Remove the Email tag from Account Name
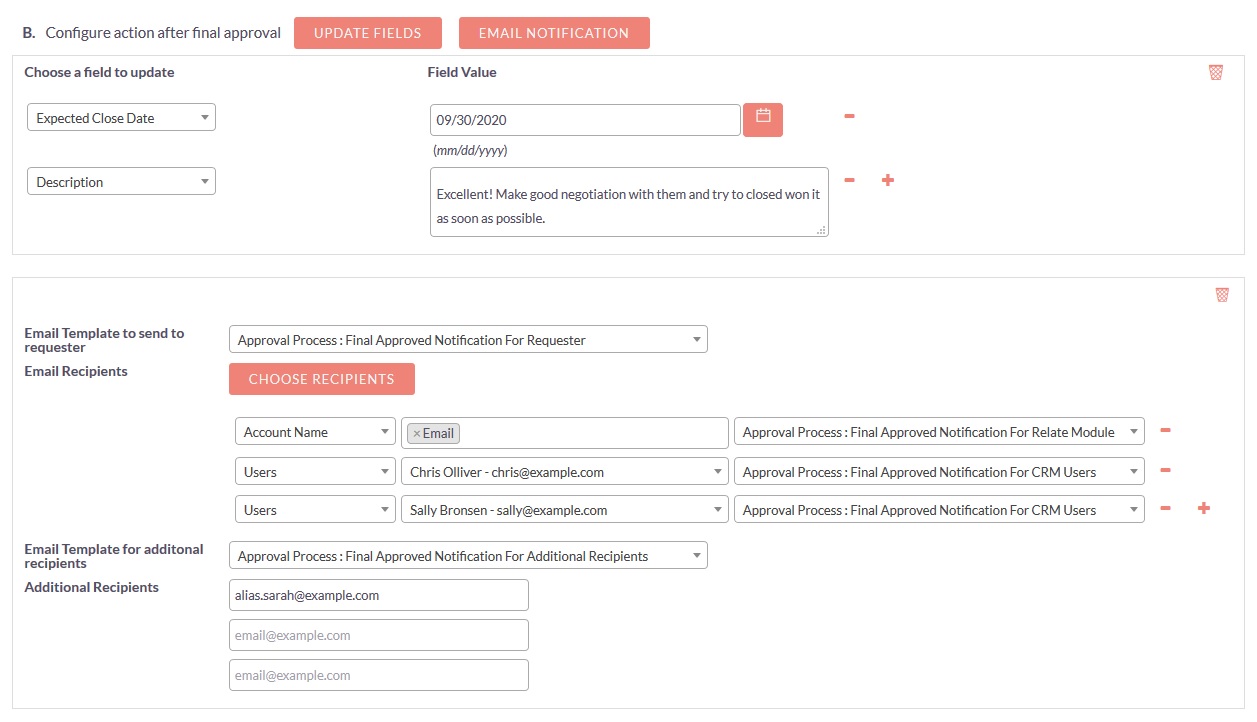The width and height of the screenshot is (1257, 722). tap(417, 434)
